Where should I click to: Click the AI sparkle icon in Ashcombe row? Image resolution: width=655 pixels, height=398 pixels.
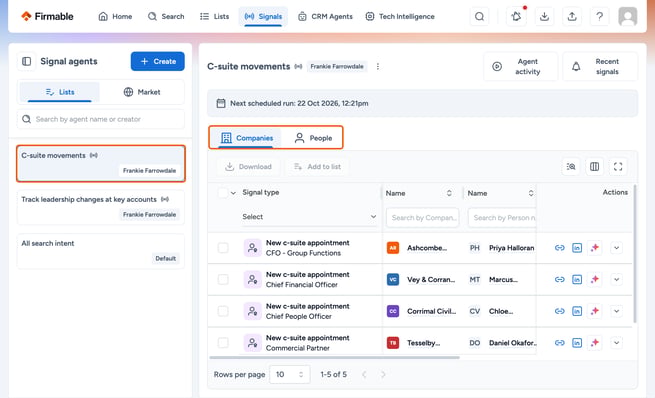coord(595,248)
